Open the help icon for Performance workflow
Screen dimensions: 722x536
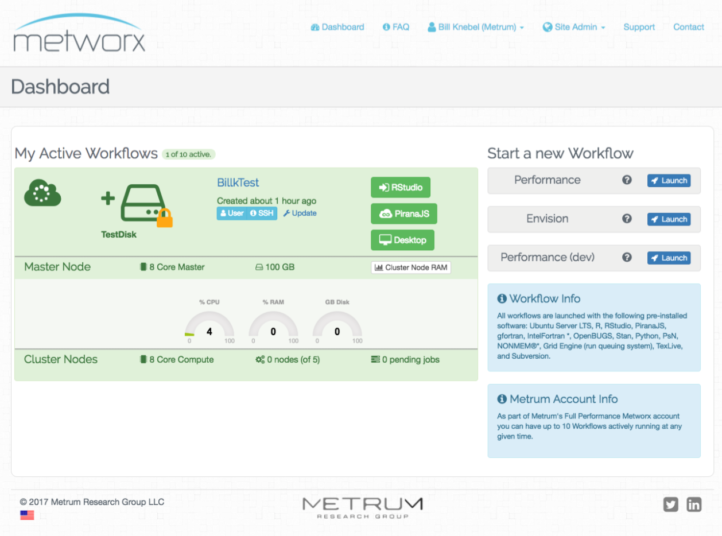(627, 180)
